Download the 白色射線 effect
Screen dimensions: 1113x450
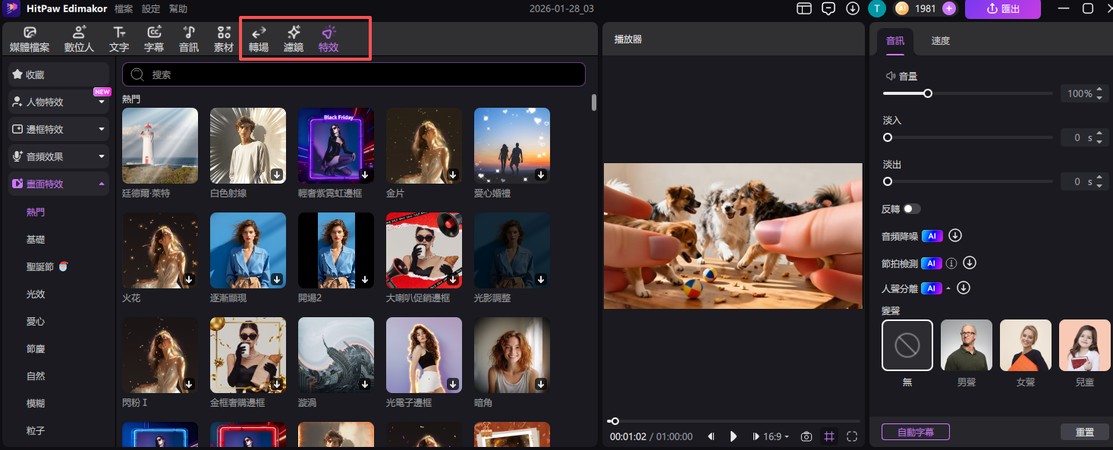[x=277, y=175]
